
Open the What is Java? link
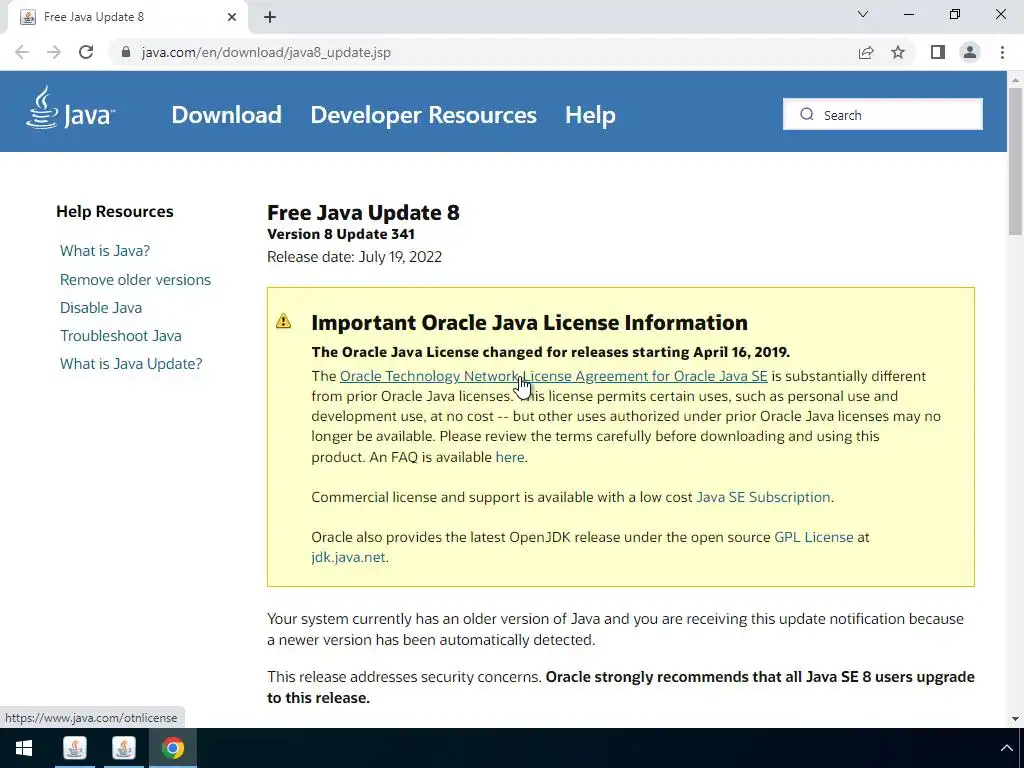[104, 251]
